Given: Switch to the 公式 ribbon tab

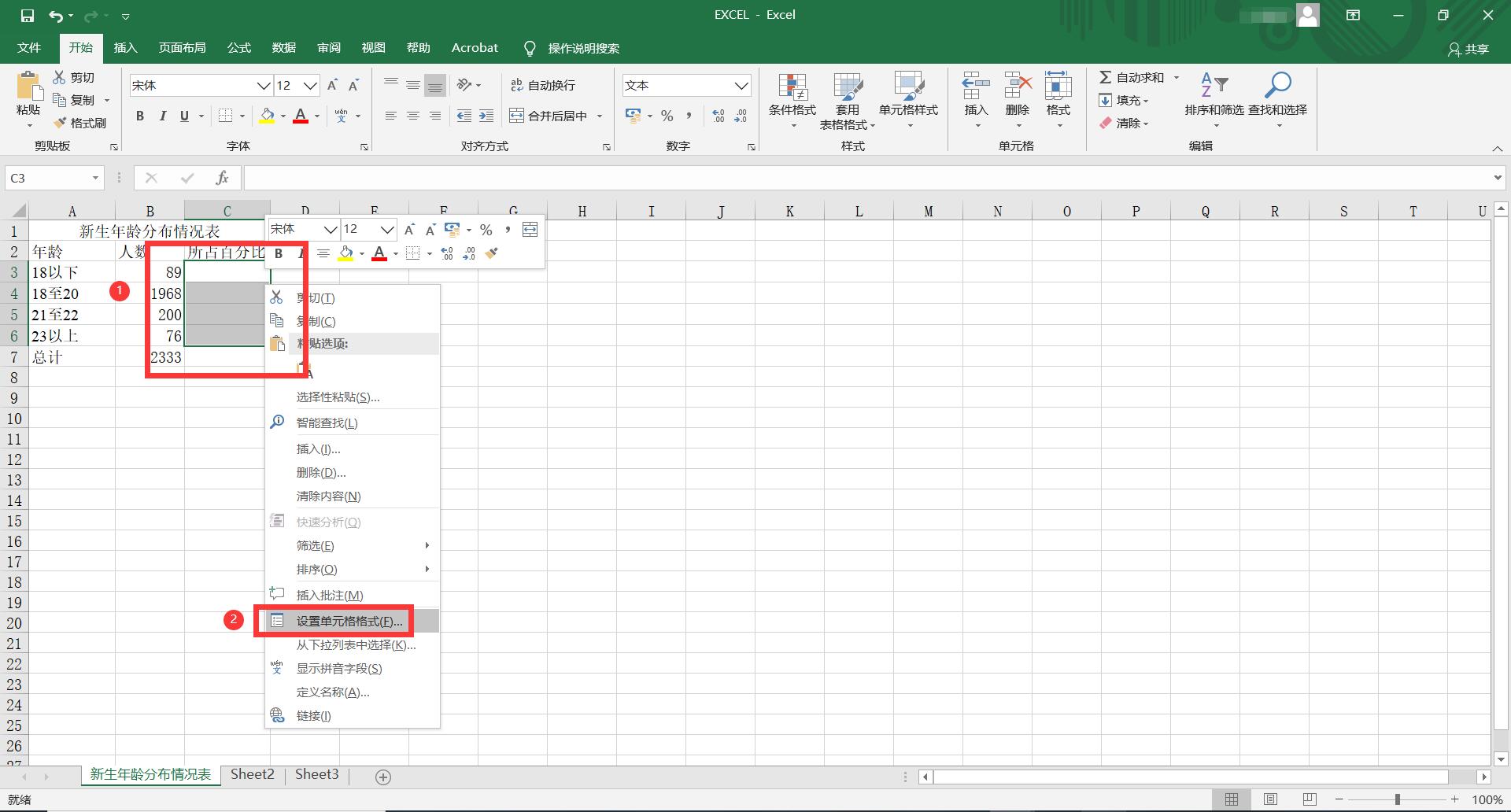Looking at the screenshot, I should [x=238, y=48].
